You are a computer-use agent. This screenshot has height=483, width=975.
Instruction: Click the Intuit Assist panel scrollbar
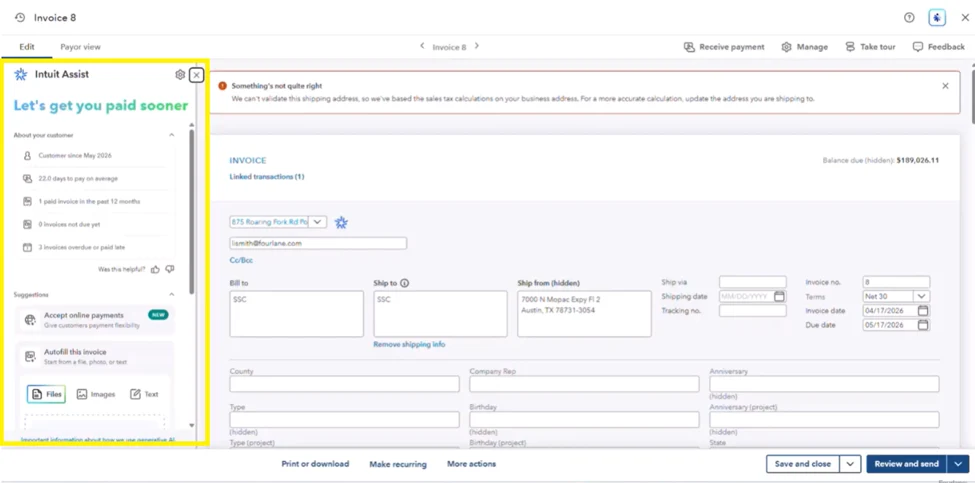click(x=192, y=211)
